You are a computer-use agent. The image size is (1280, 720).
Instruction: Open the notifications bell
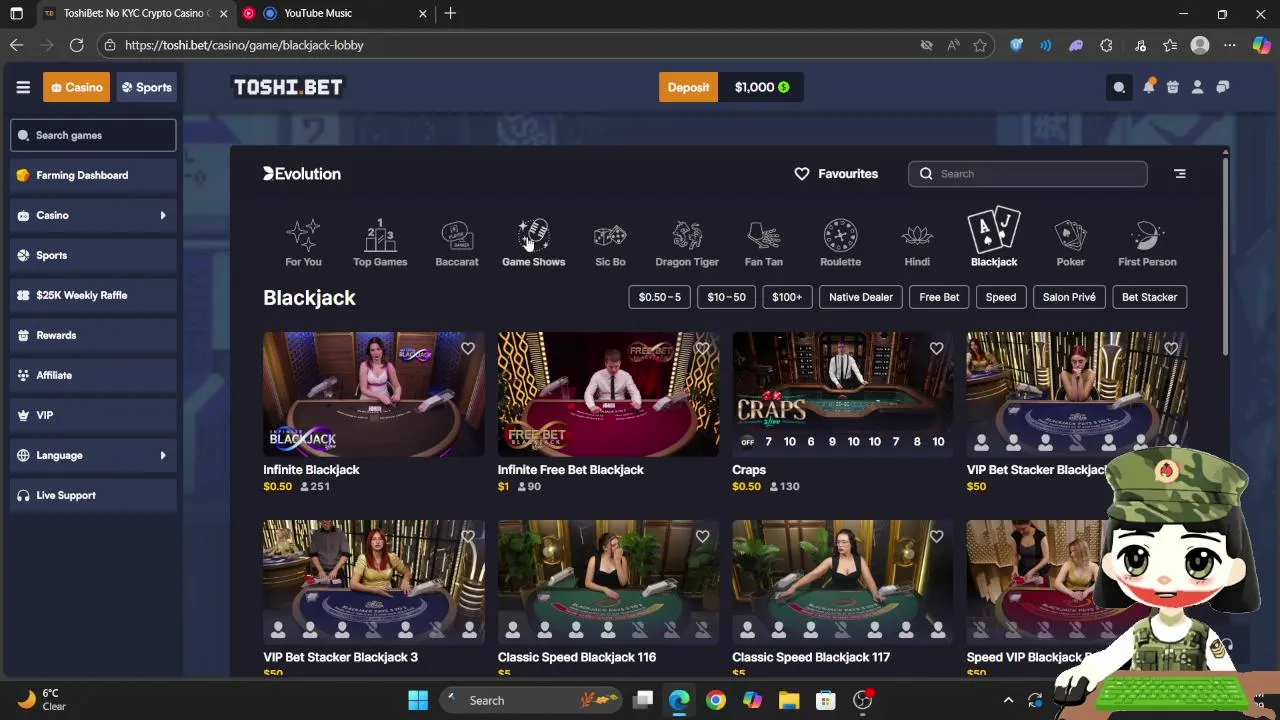click(1148, 87)
